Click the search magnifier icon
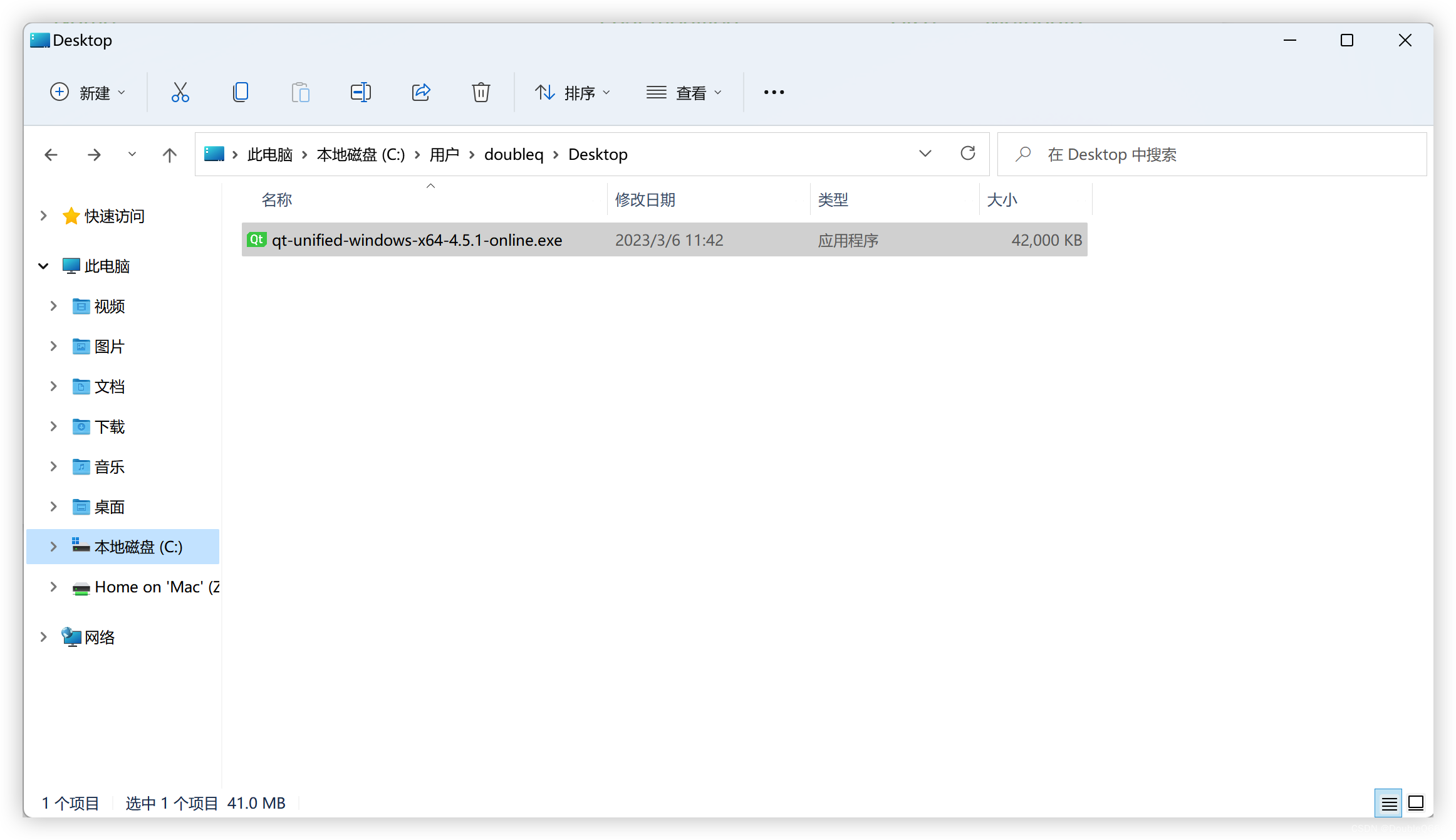This screenshot has height=840, width=1456. point(1023,154)
